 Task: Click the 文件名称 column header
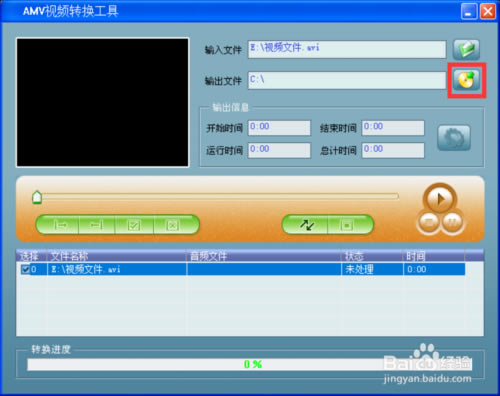point(116,256)
